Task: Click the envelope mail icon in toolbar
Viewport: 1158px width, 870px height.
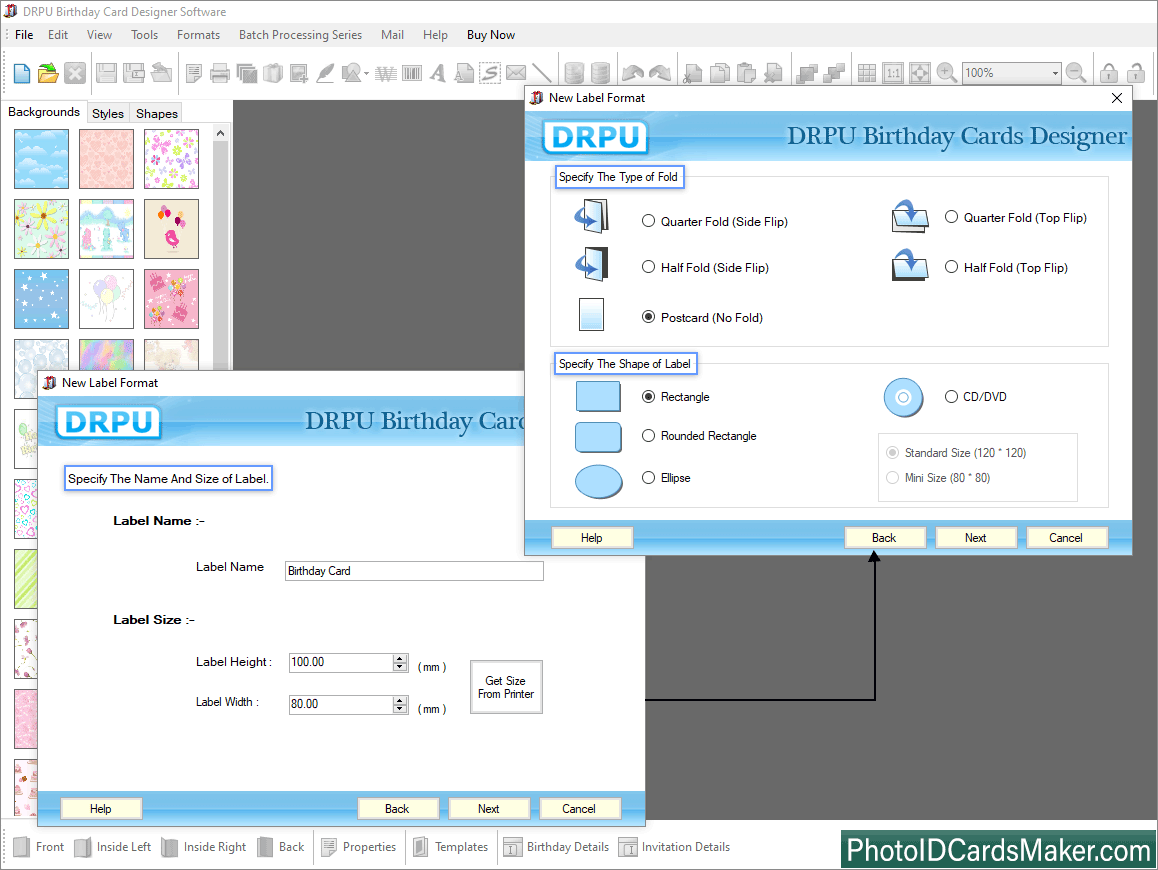Action: [515, 73]
